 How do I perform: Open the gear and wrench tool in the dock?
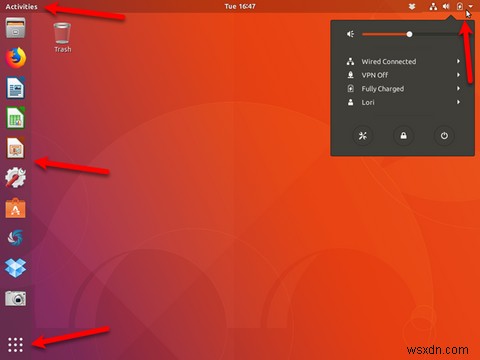pyautogui.click(x=15, y=177)
